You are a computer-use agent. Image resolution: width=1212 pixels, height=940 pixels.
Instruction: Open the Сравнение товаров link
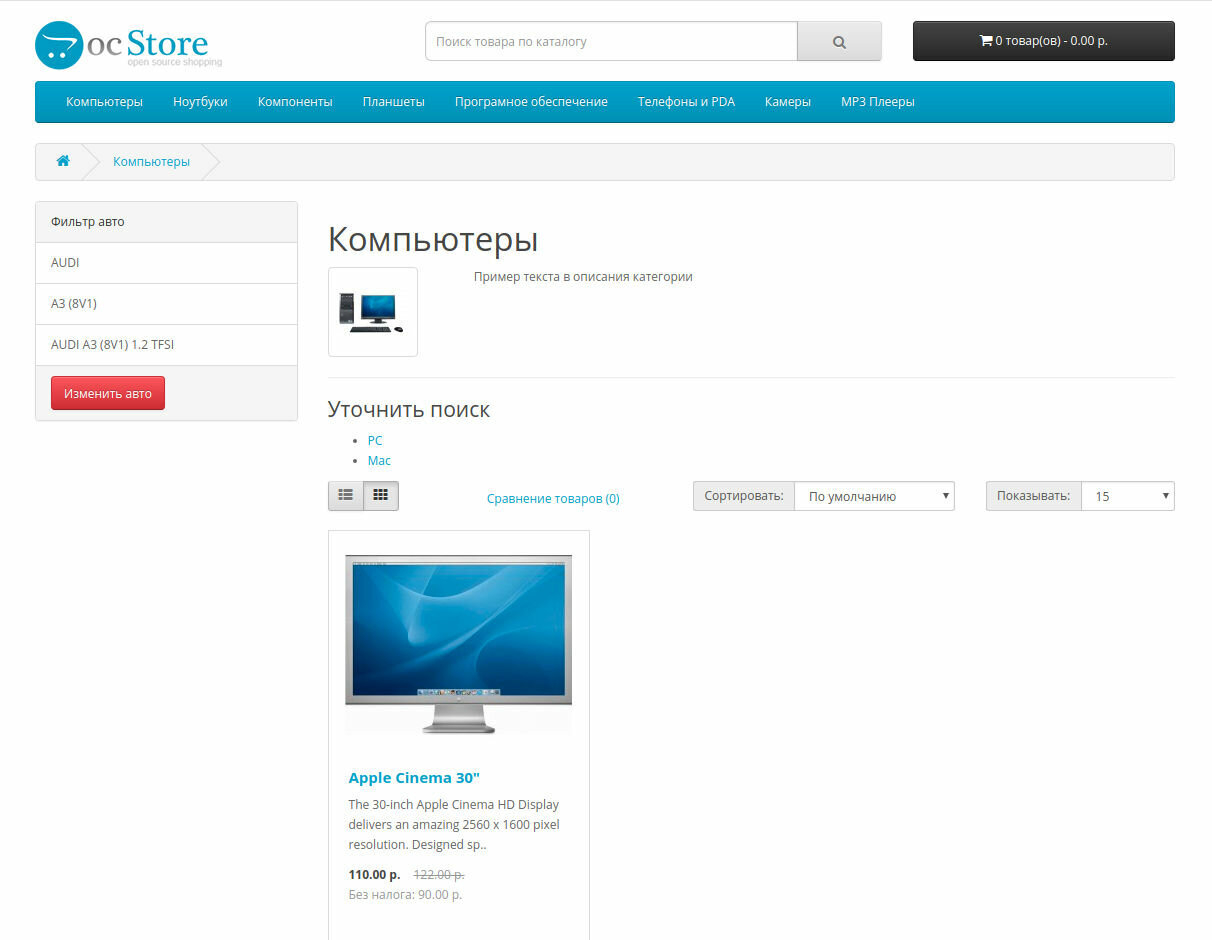tap(553, 498)
